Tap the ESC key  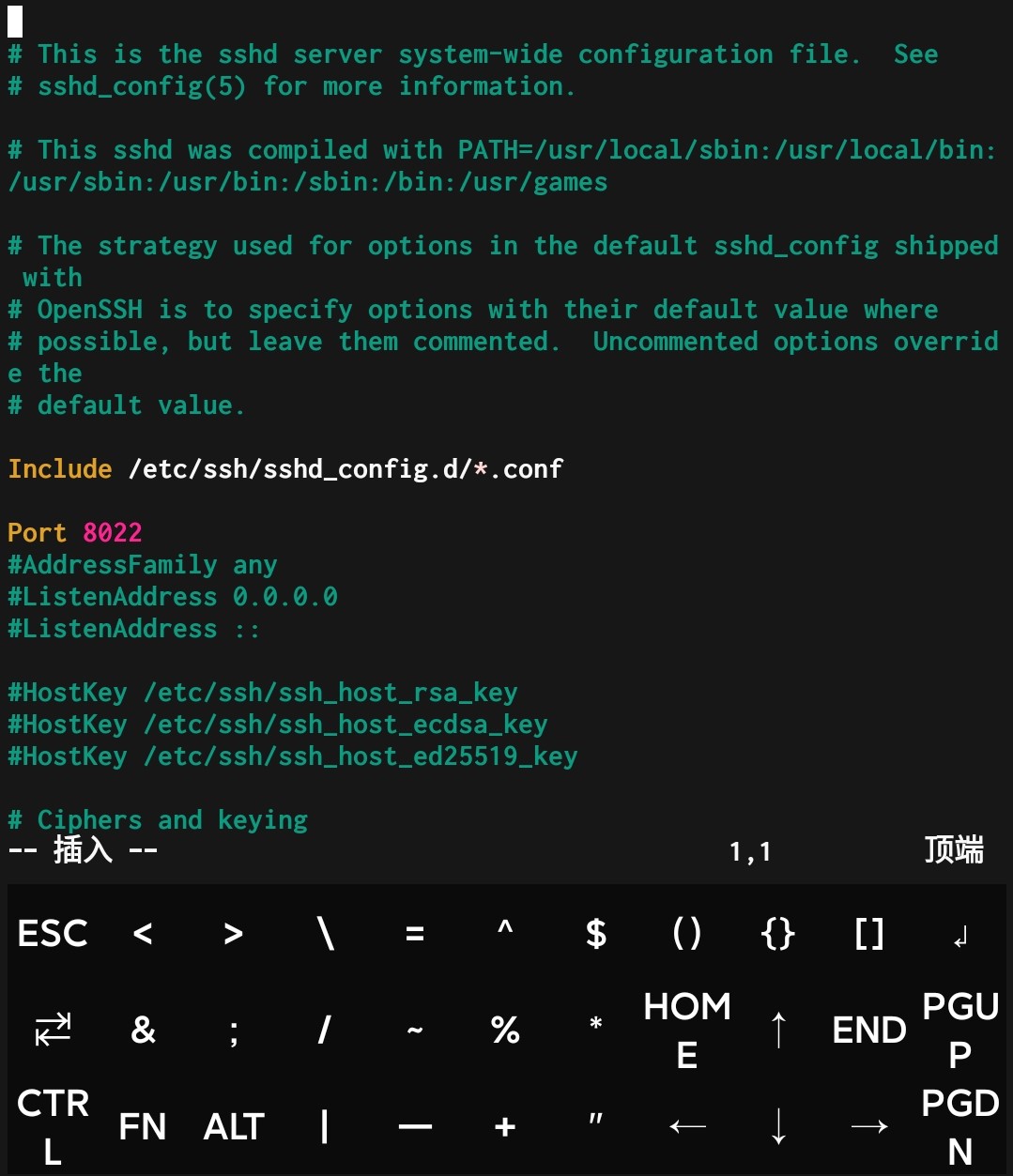click(x=53, y=933)
